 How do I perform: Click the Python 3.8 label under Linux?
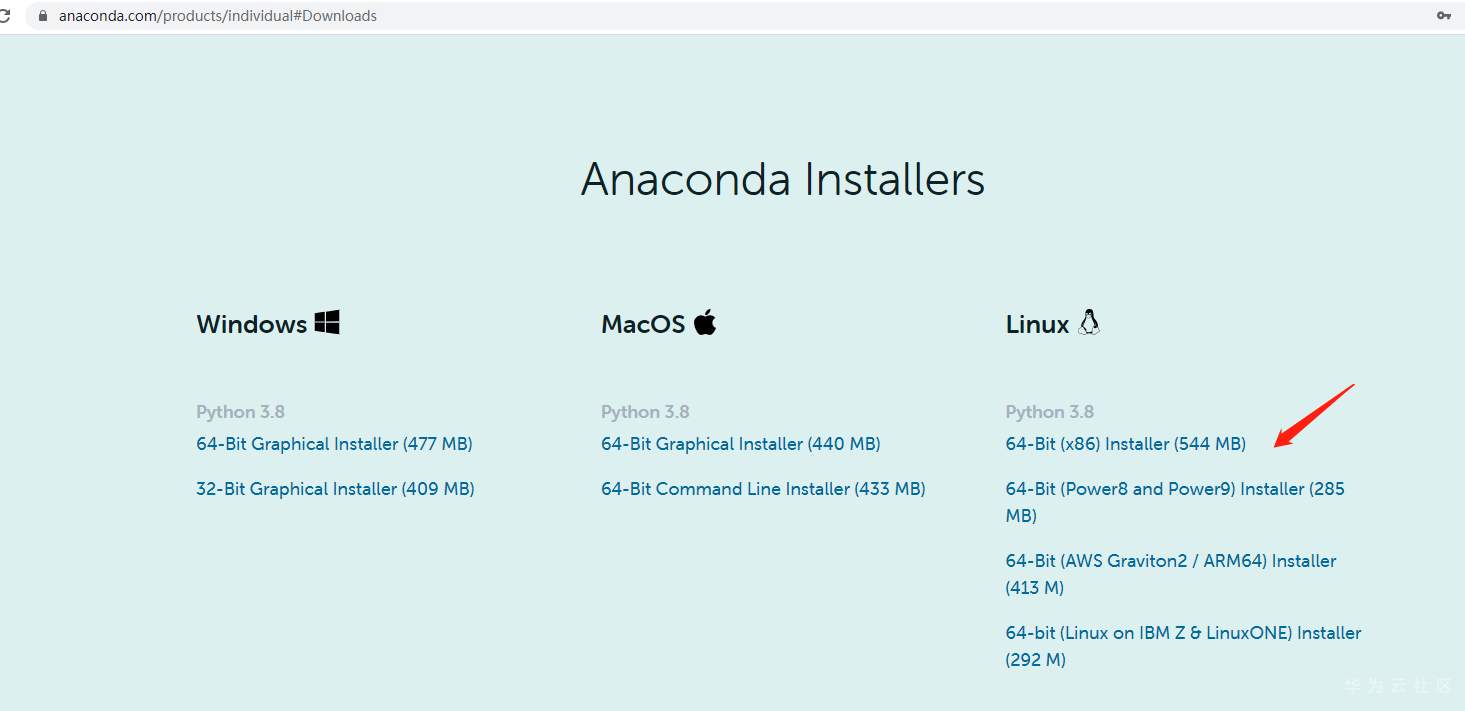1049,412
